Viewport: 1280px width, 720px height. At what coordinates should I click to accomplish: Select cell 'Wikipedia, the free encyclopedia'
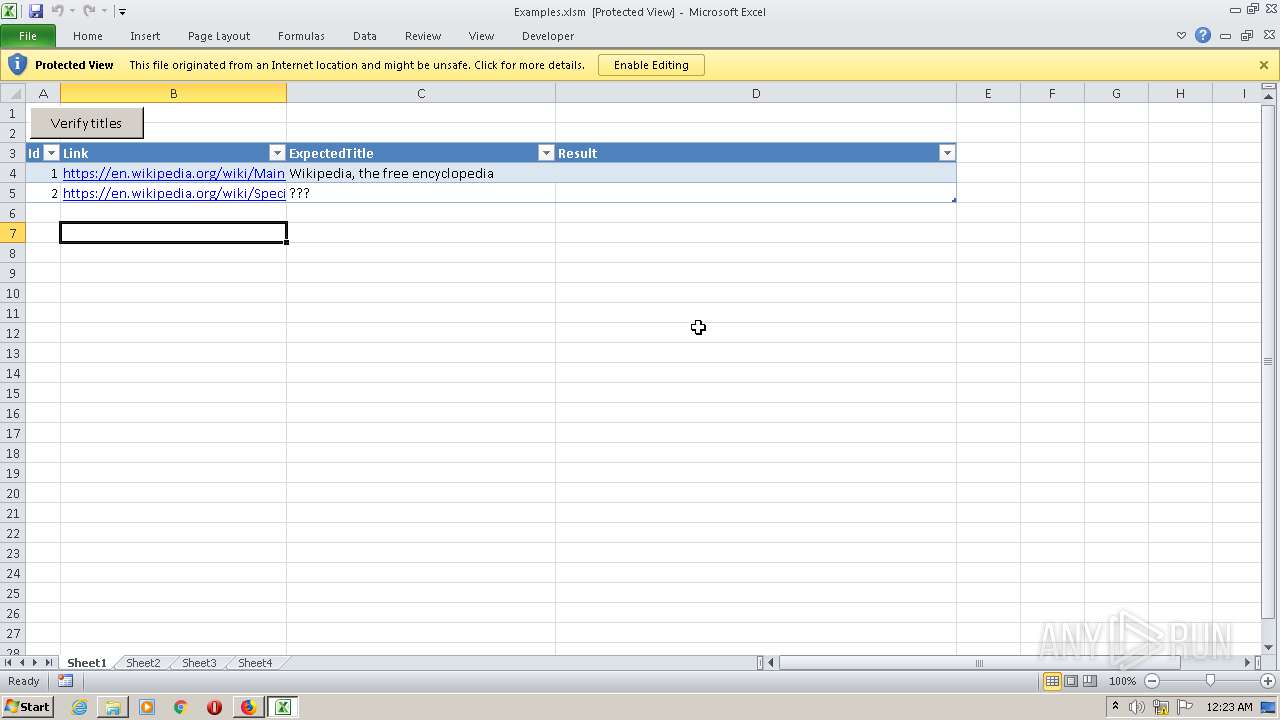click(421, 173)
